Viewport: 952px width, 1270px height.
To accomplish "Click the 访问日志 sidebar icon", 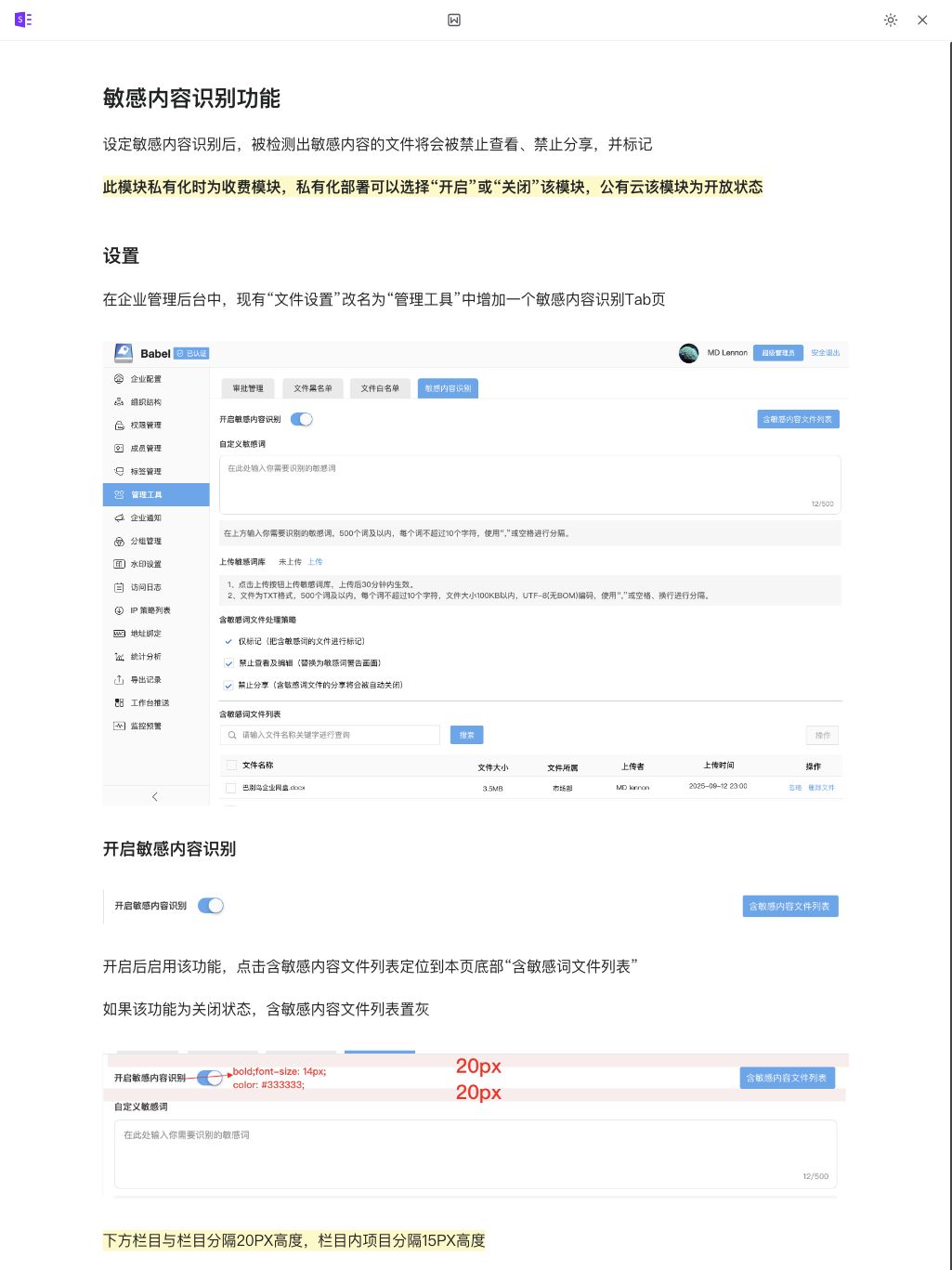I will point(119,587).
